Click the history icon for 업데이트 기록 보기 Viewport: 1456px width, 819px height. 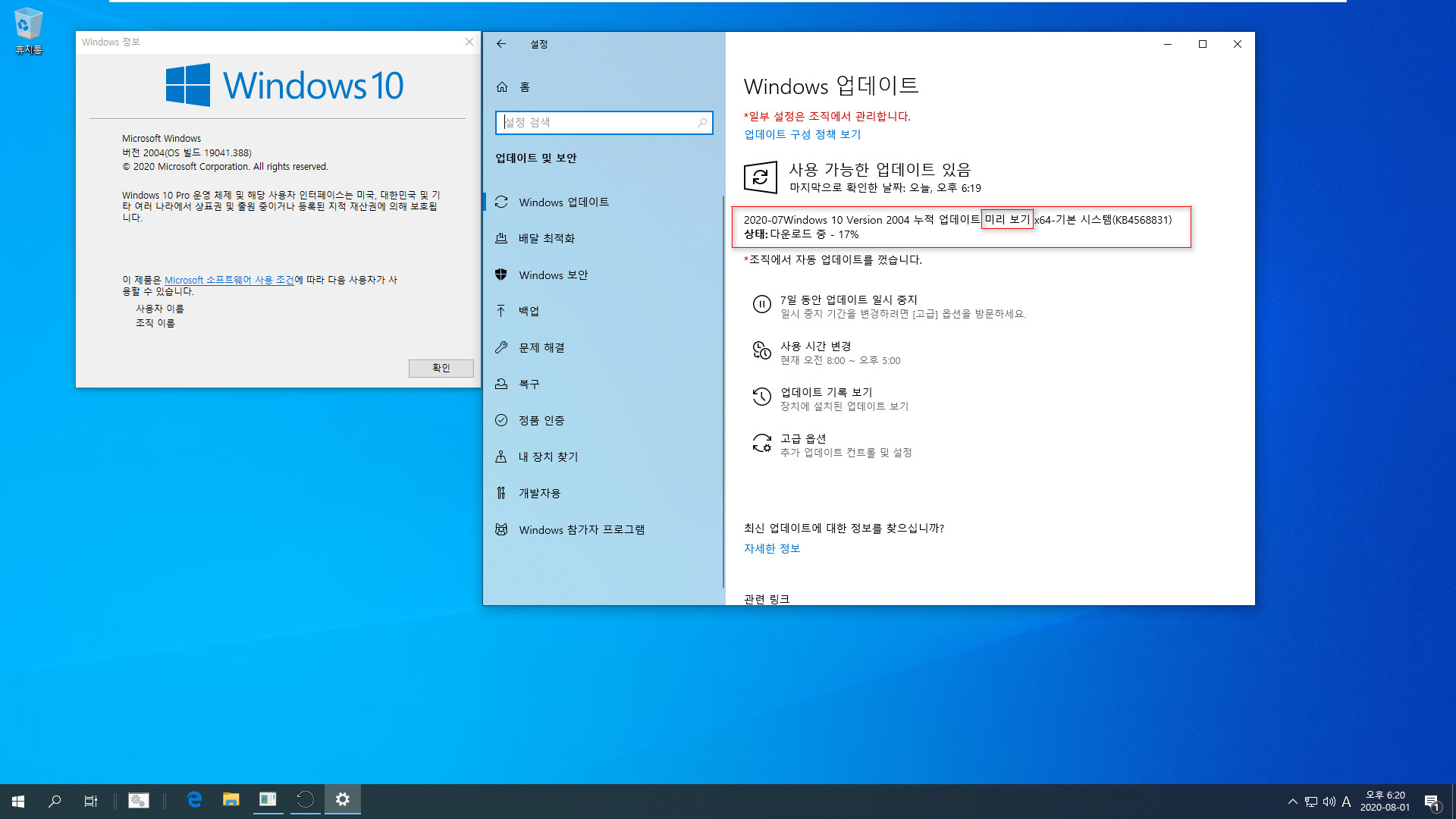click(x=761, y=397)
